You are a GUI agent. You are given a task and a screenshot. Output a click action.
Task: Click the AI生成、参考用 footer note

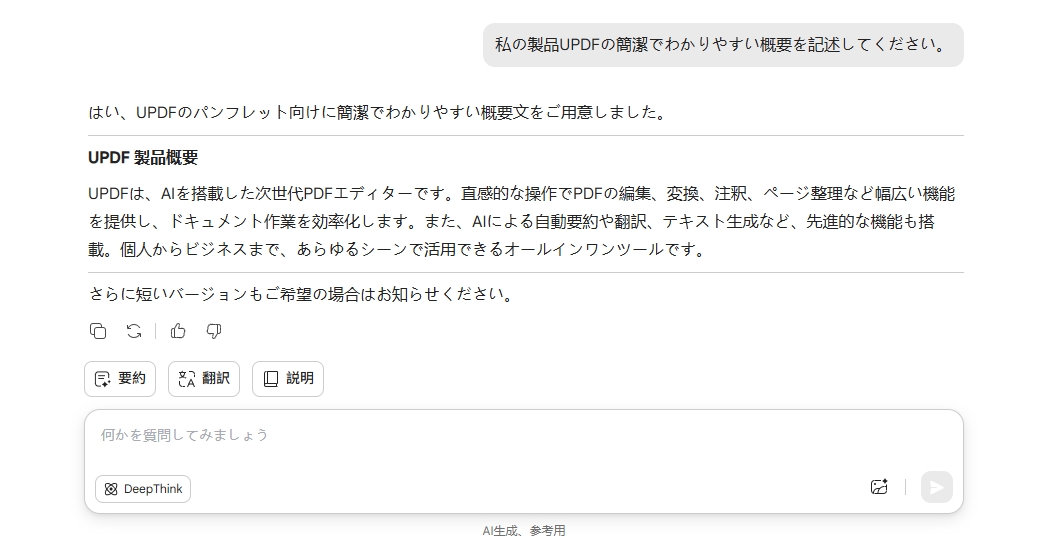pos(524,531)
